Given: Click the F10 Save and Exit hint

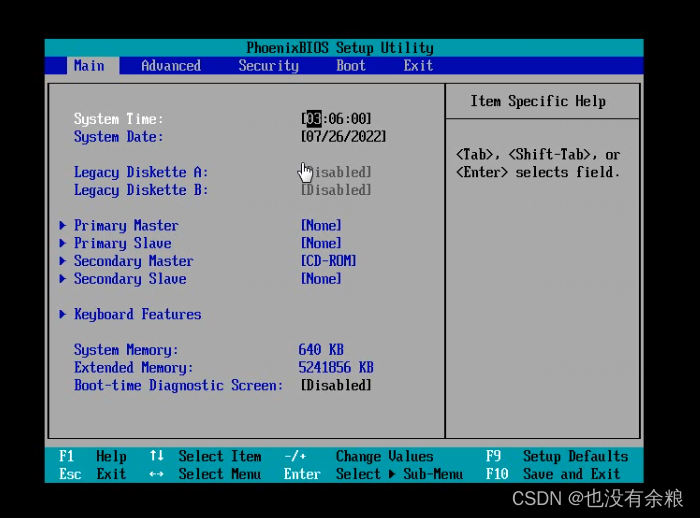Looking at the screenshot, I should tap(553, 474).
